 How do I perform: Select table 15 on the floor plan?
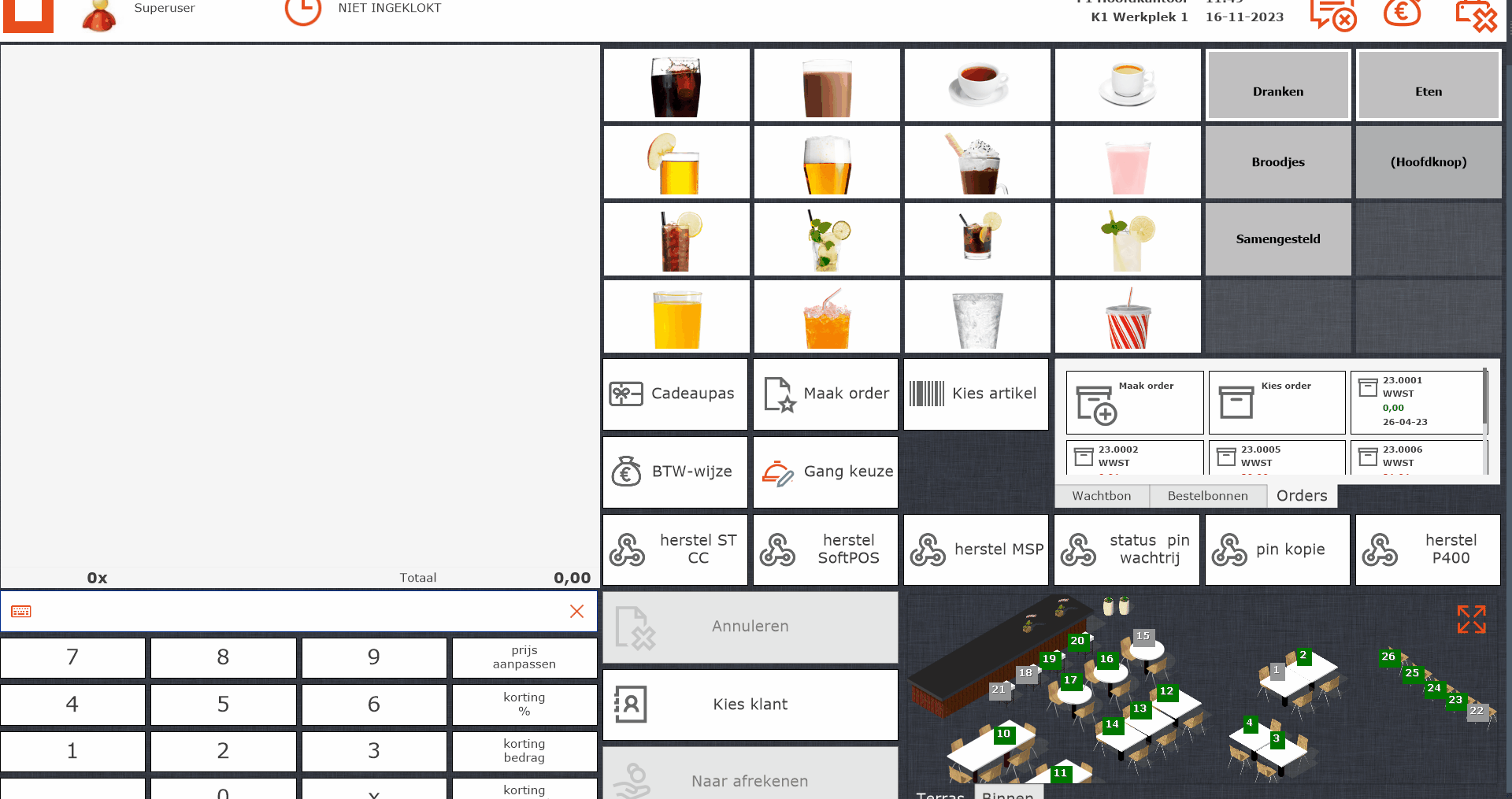click(1143, 636)
